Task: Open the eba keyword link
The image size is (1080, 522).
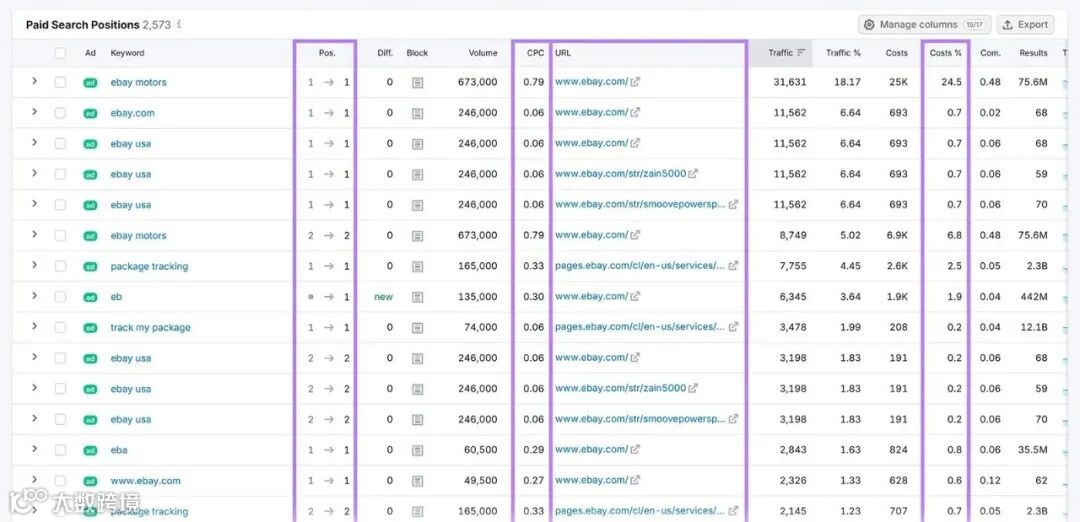Action: click(x=118, y=450)
